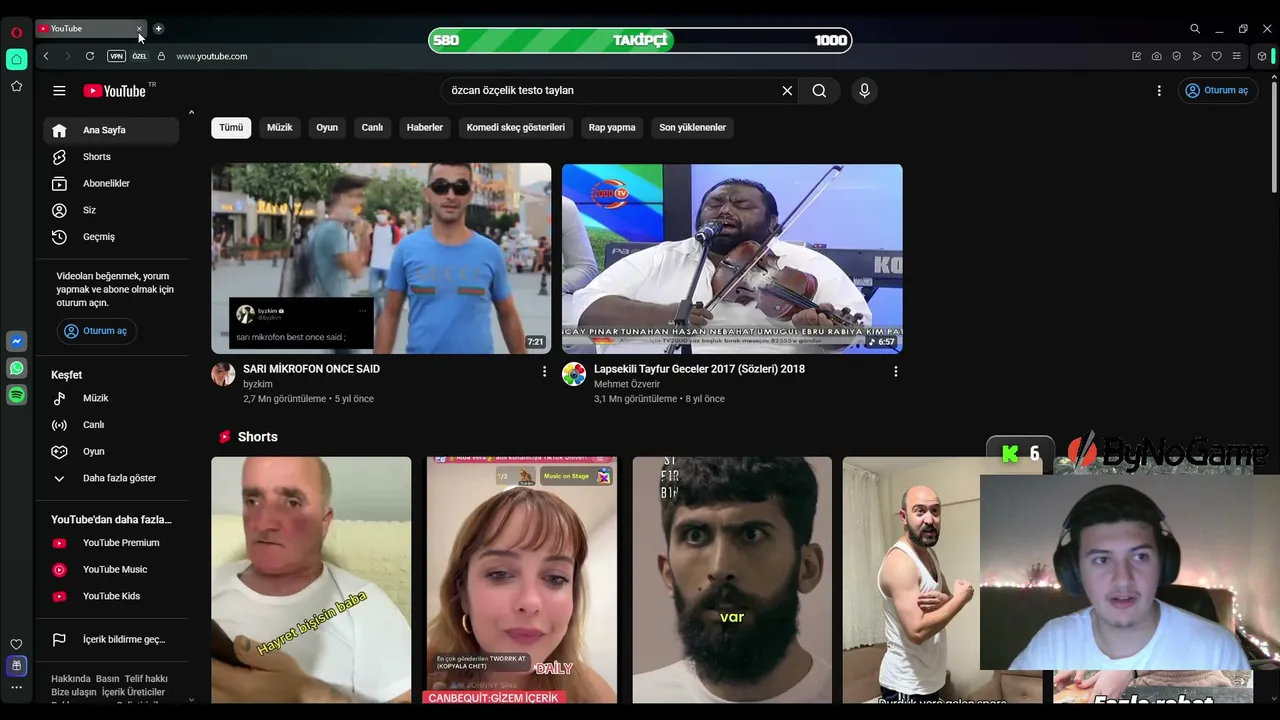Clear the search query with the X

787,90
